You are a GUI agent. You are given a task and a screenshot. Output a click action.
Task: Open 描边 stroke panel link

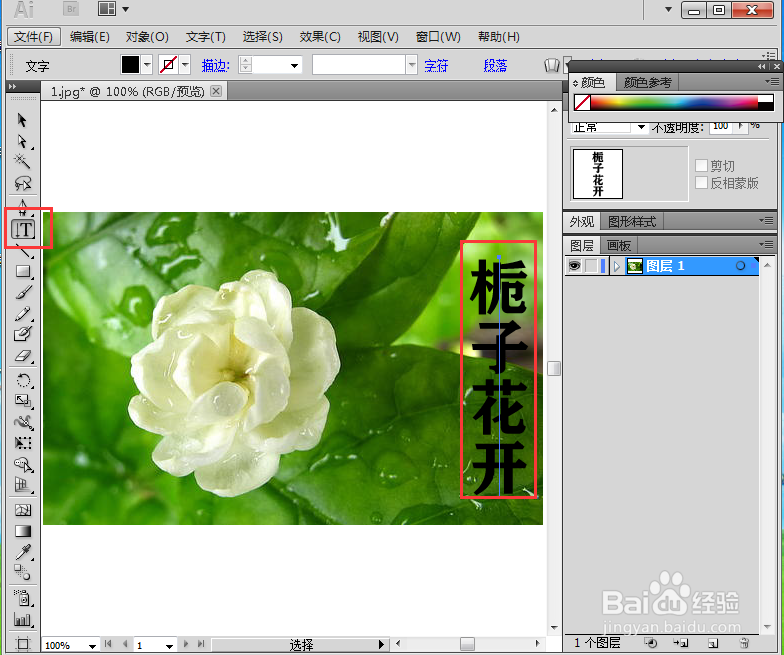216,66
